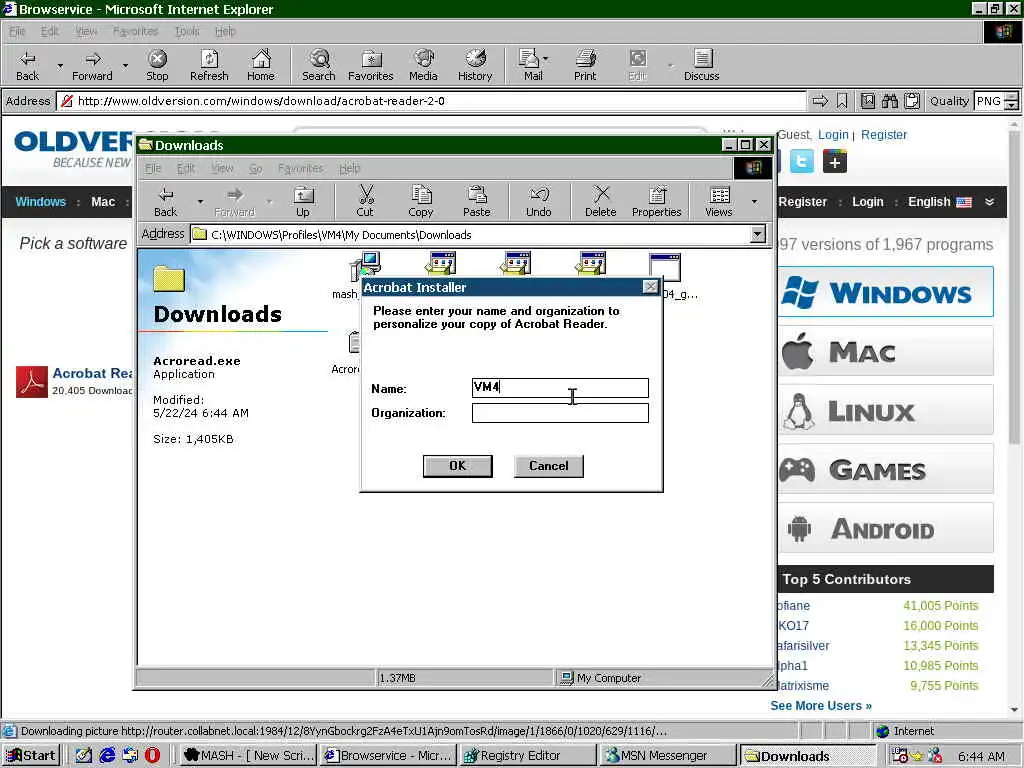Click the Up folder icon in Downloads window
1024x768 pixels.
pyautogui.click(x=303, y=201)
